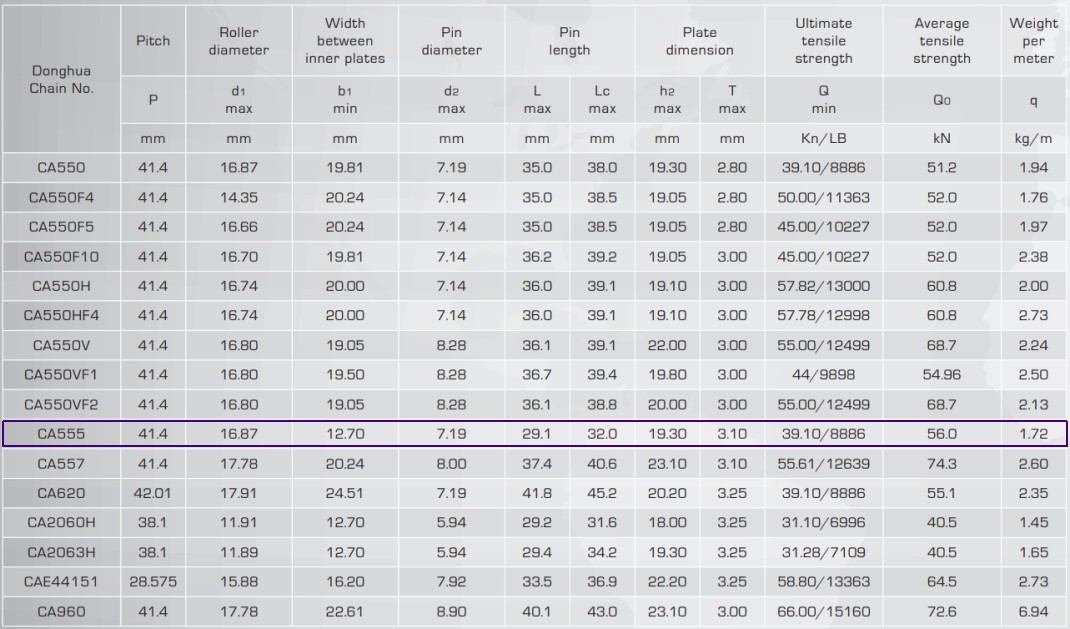Click 54.96 average tensile strength value
This screenshot has width=1070, height=629.
click(x=942, y=375)
